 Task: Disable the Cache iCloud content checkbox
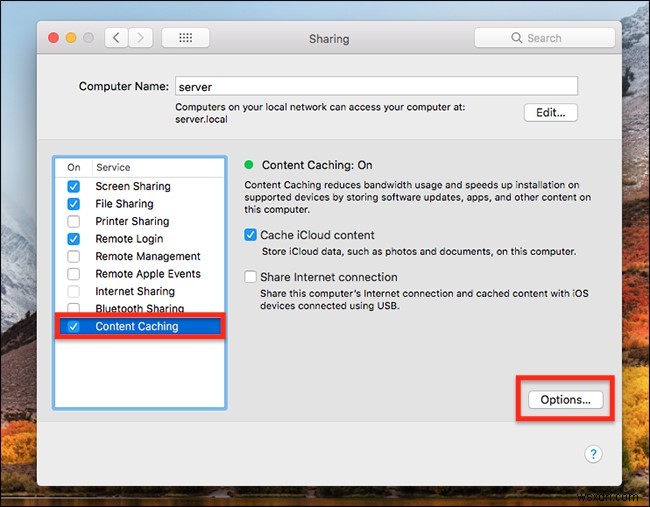point(250,235)
